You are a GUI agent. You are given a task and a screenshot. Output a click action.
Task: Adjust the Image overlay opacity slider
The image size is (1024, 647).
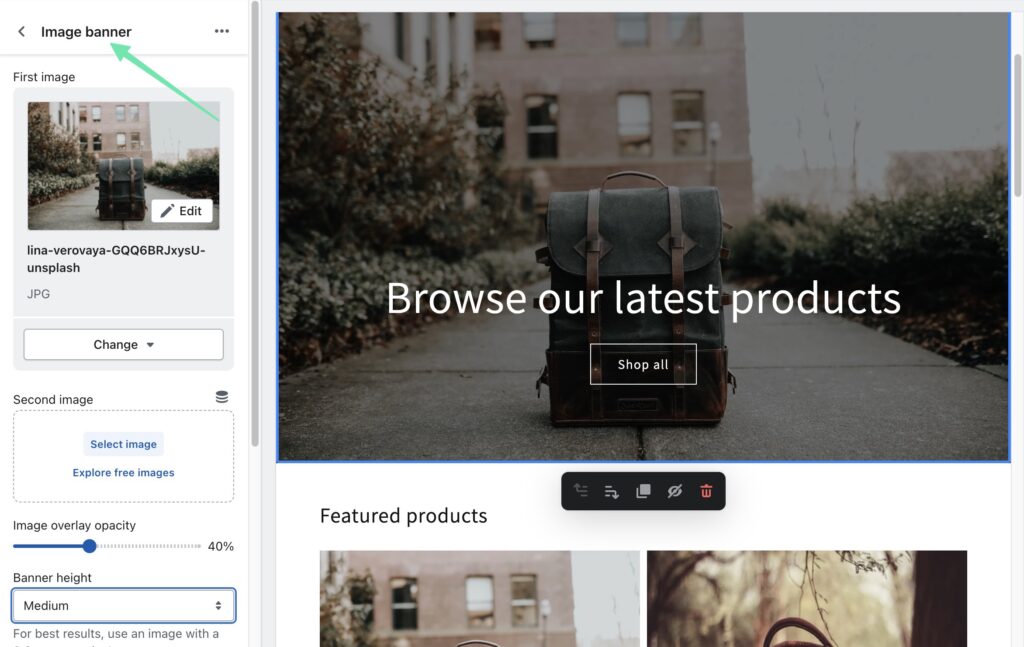[x=89, y=546]
